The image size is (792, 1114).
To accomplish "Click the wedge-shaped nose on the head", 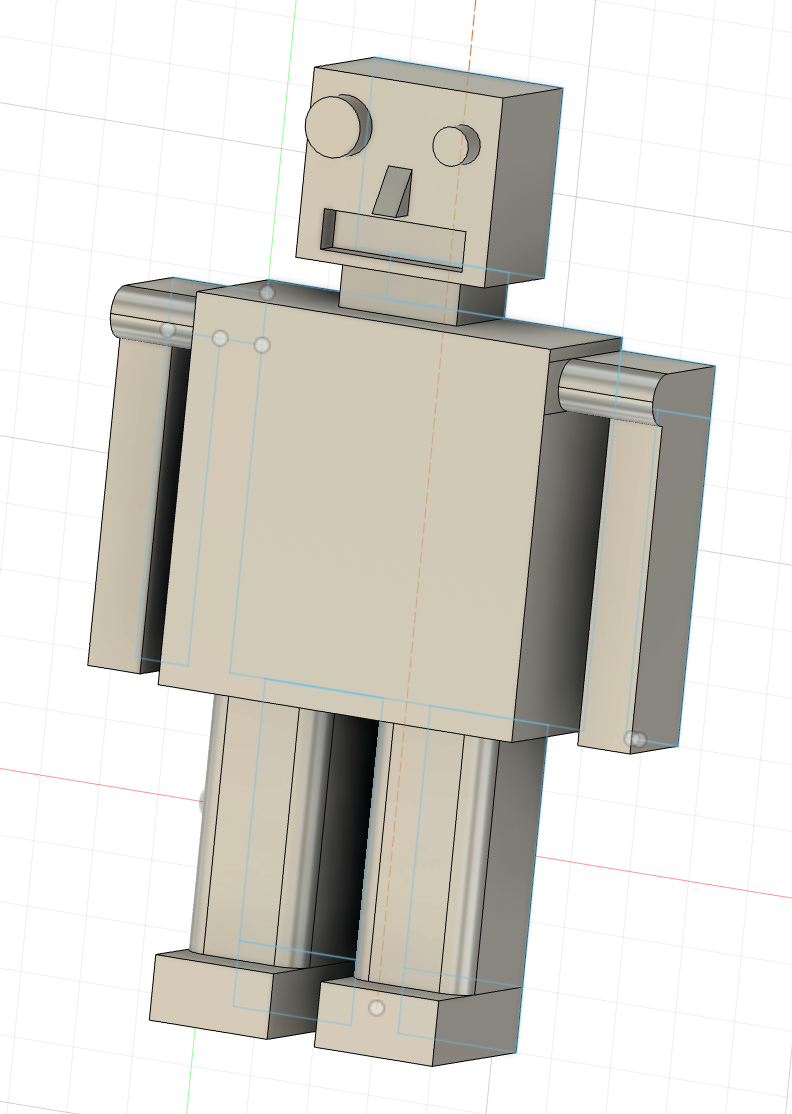I will click(393, 192).
